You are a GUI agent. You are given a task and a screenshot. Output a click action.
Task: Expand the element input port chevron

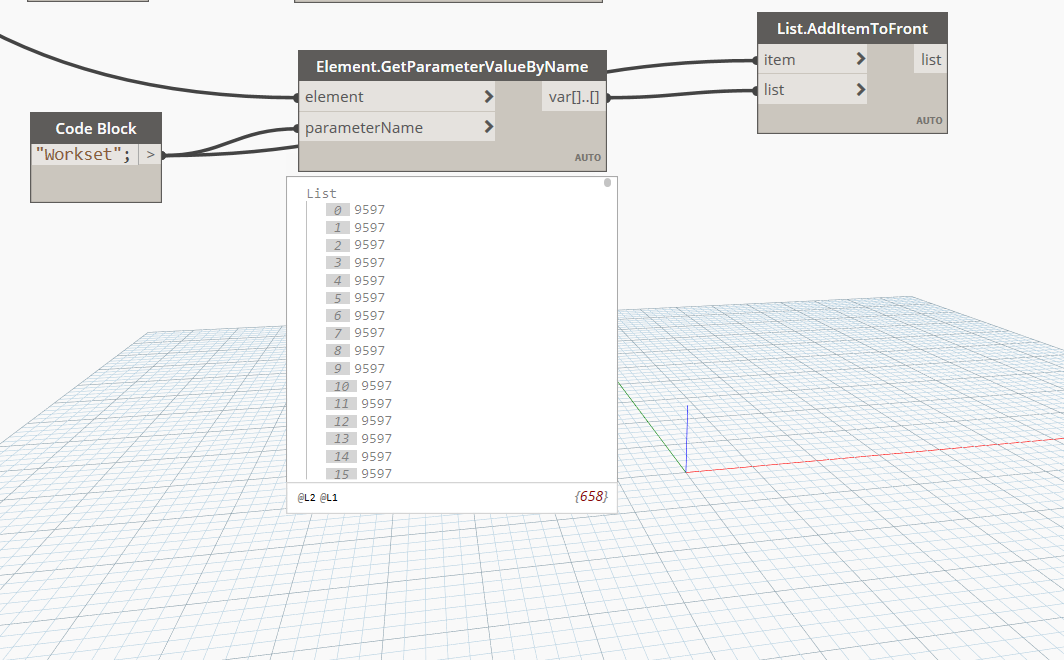click(489, 96)
